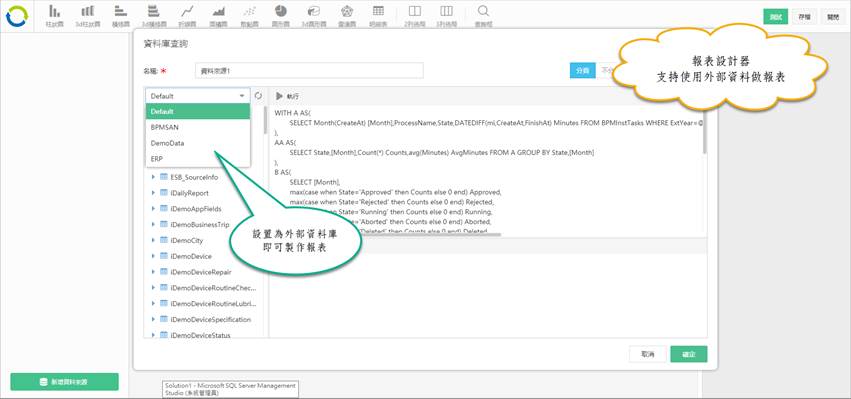Viewport: 851px width, 399px height.
Task: Click the 'WITH A AS(' line in SQL
Action: 293,113
